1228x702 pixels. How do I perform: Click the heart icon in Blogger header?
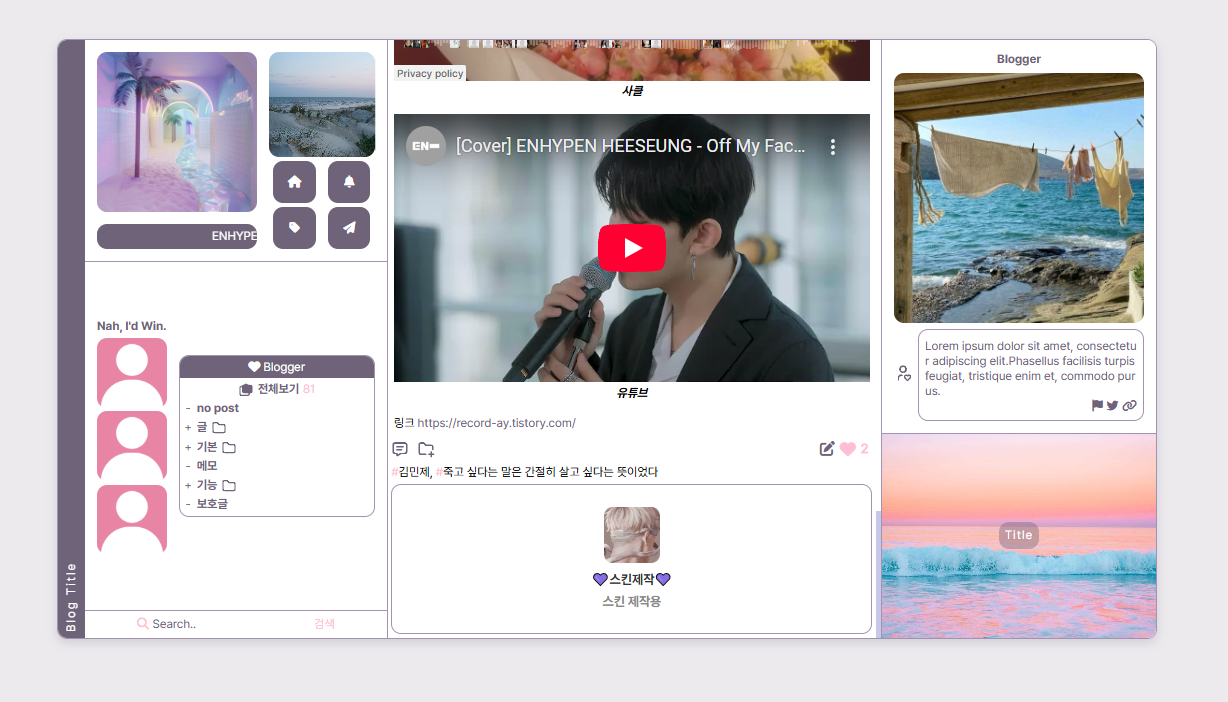(x=254, y=367)
